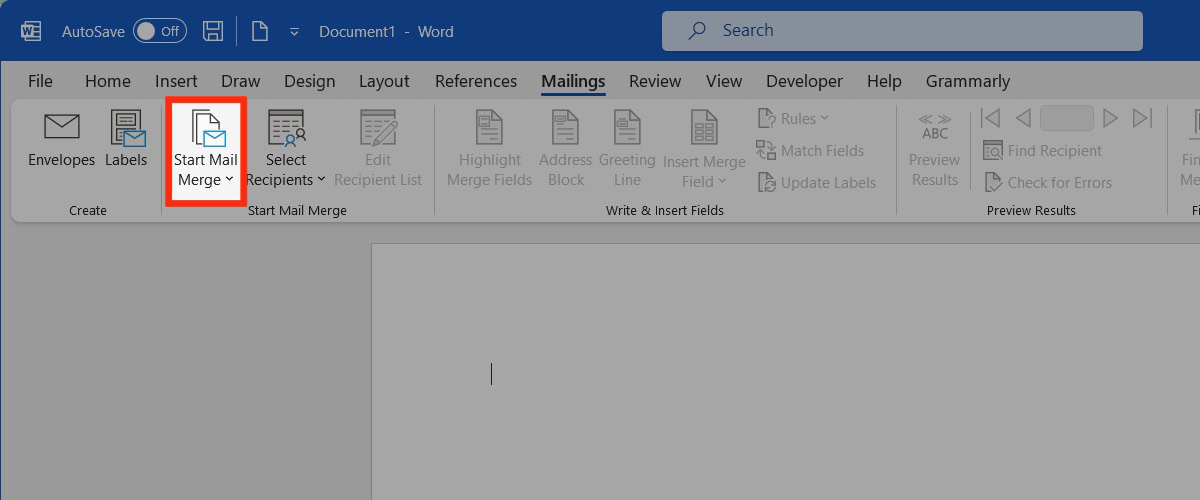Open the References tab

(476, 81)
